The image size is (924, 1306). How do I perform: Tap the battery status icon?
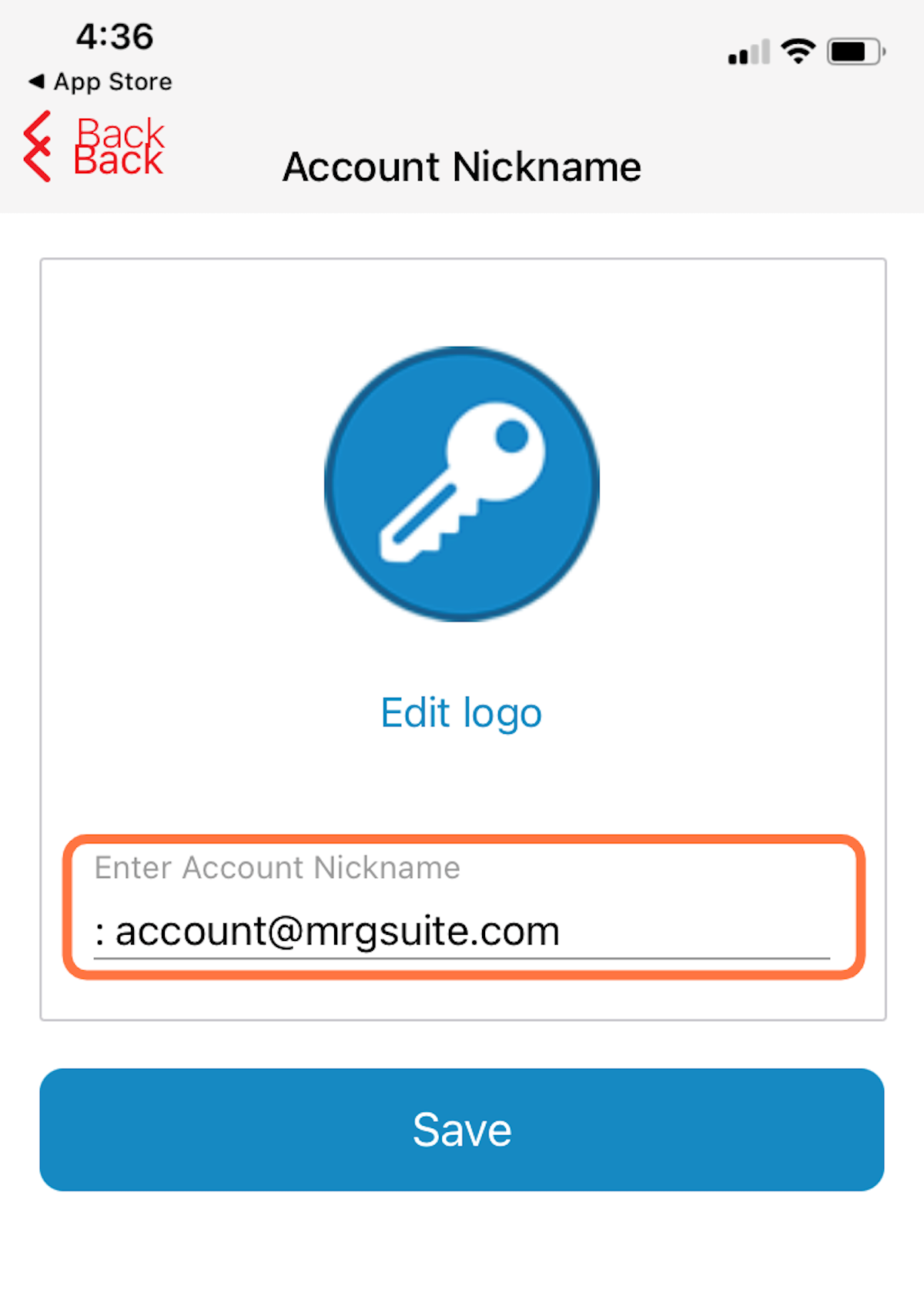pyautogui.click(x=855, y=52)
